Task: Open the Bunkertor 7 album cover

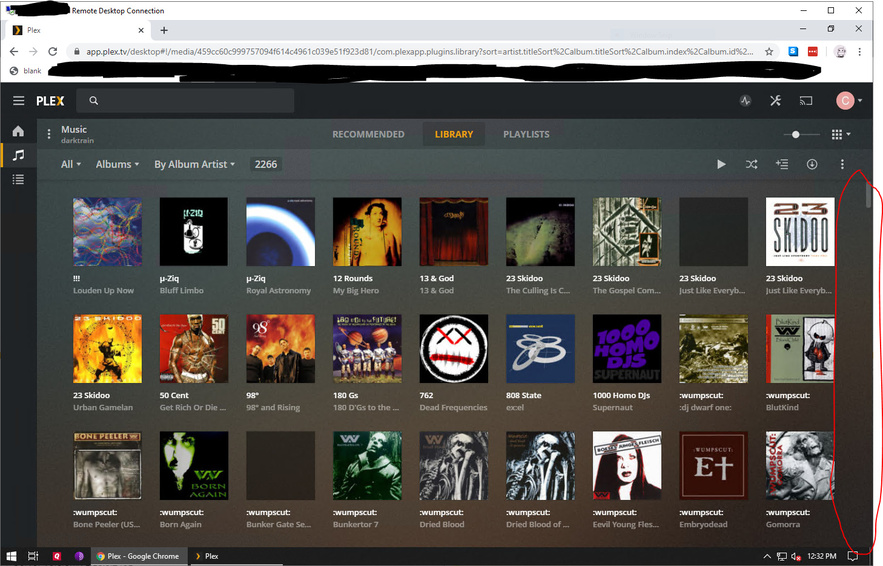Action: [367, 466]
